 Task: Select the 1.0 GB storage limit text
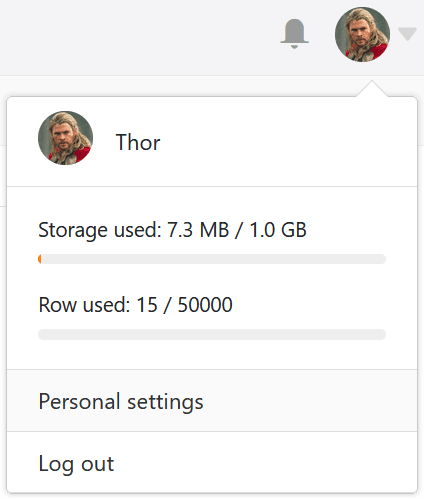tap(278, 230)
